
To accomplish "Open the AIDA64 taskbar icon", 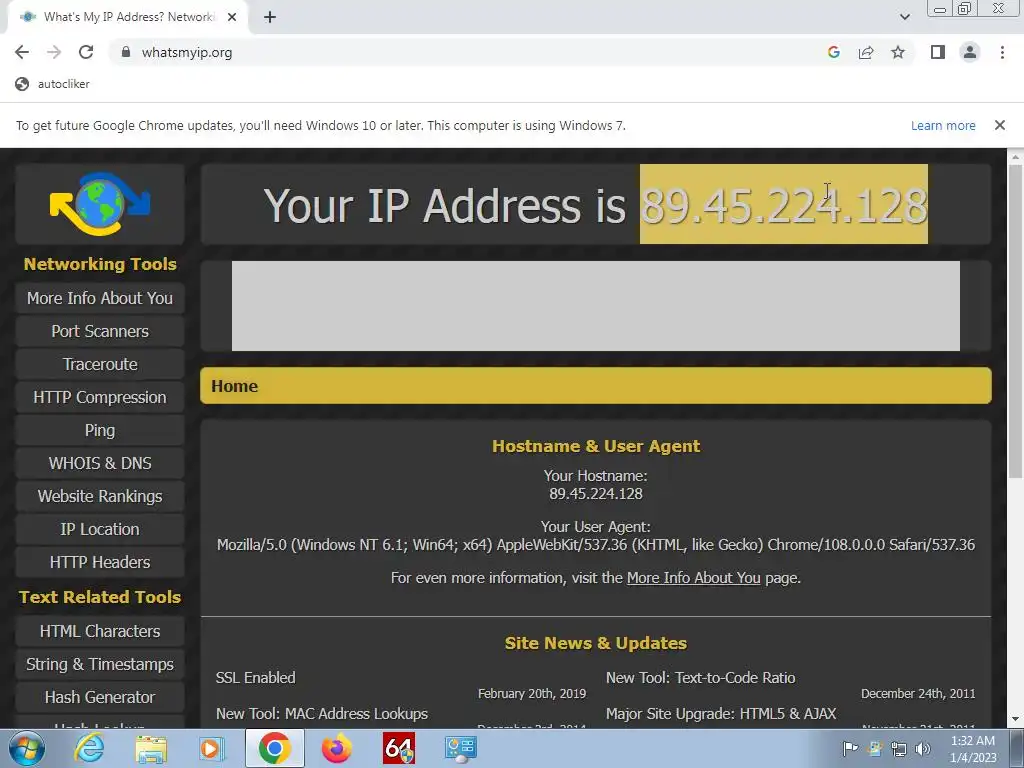I will 398,748.
